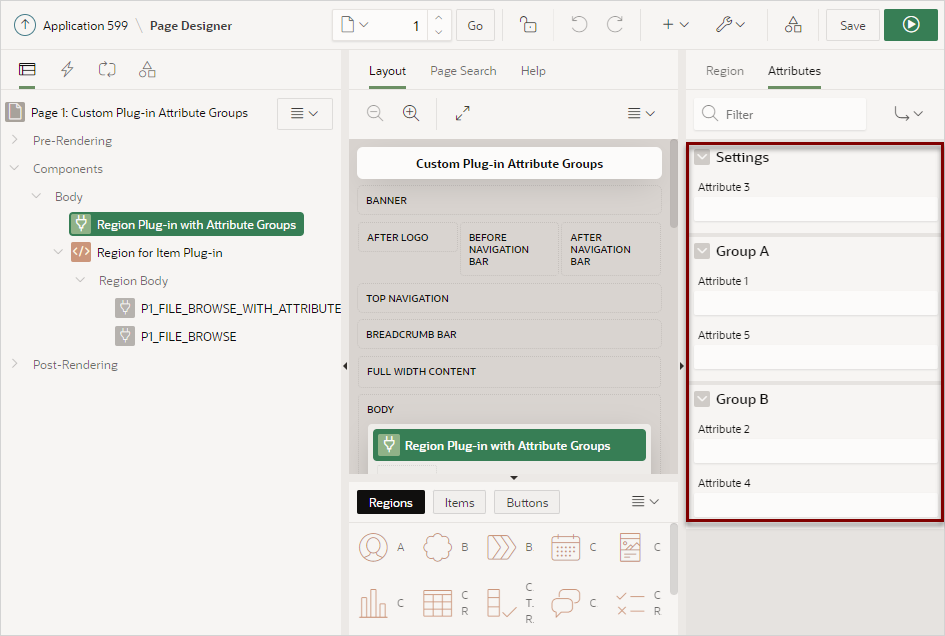Decrement the page number stepper down arrow
The width and height of the screenshot is (945, 636).
pos(439,33)
